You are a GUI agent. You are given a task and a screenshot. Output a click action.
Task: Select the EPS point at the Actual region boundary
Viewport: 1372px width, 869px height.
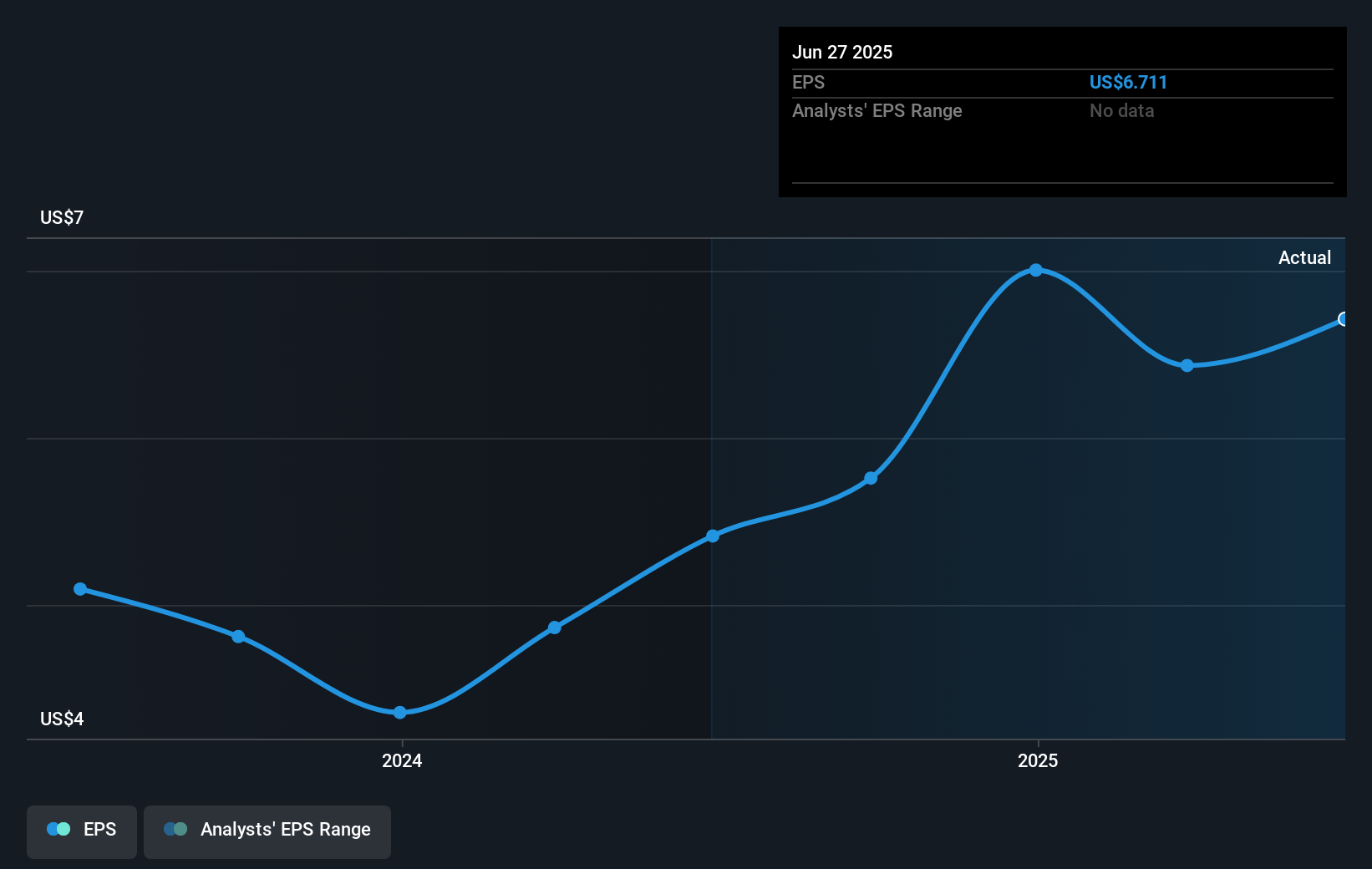pos(713,536)
